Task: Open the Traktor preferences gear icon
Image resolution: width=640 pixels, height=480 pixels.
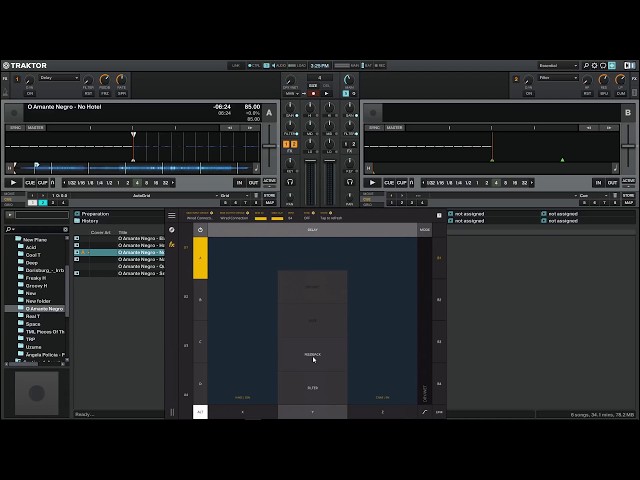Action: coord(594,65)
